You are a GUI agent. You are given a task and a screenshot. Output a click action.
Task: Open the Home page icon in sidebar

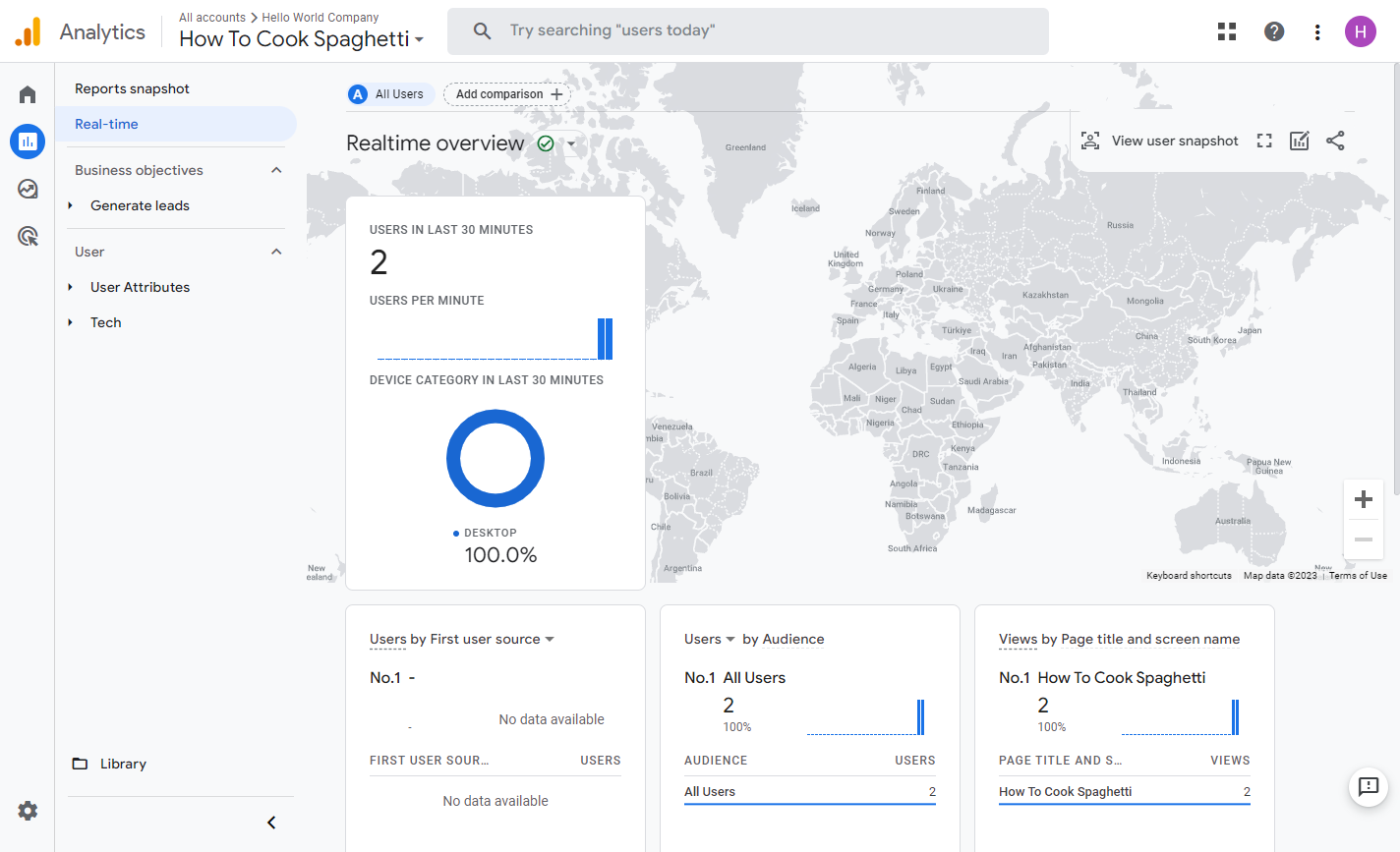(27, 93)
